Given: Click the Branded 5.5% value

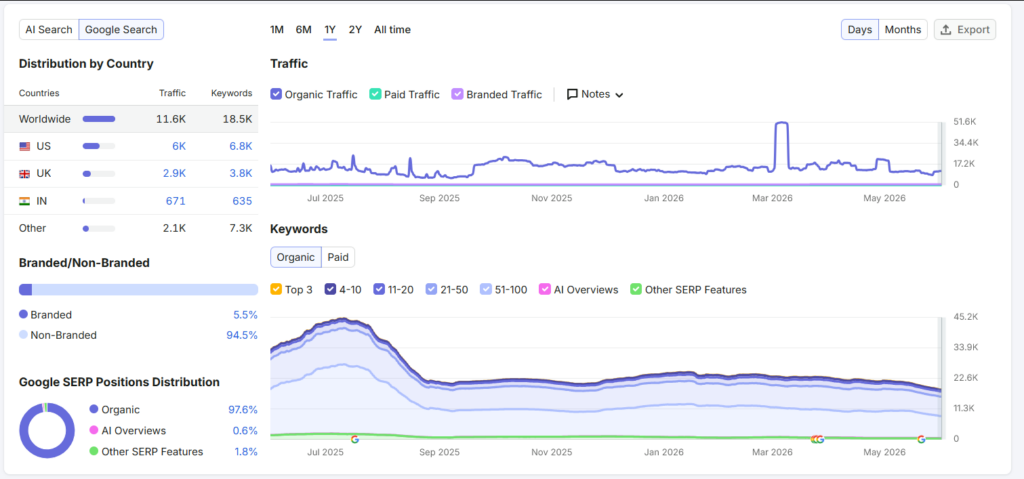Looking at the screenshot, I should click(x=245, y=315).
